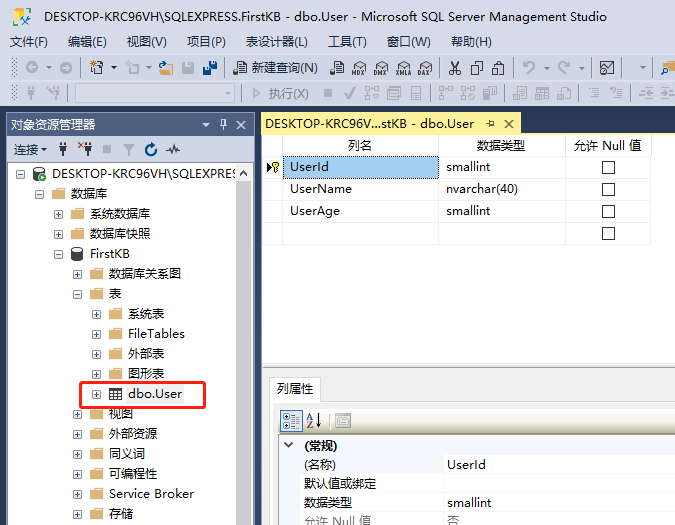Select the FileTables folder
The image size is (675, 525).
click(156, 334)
